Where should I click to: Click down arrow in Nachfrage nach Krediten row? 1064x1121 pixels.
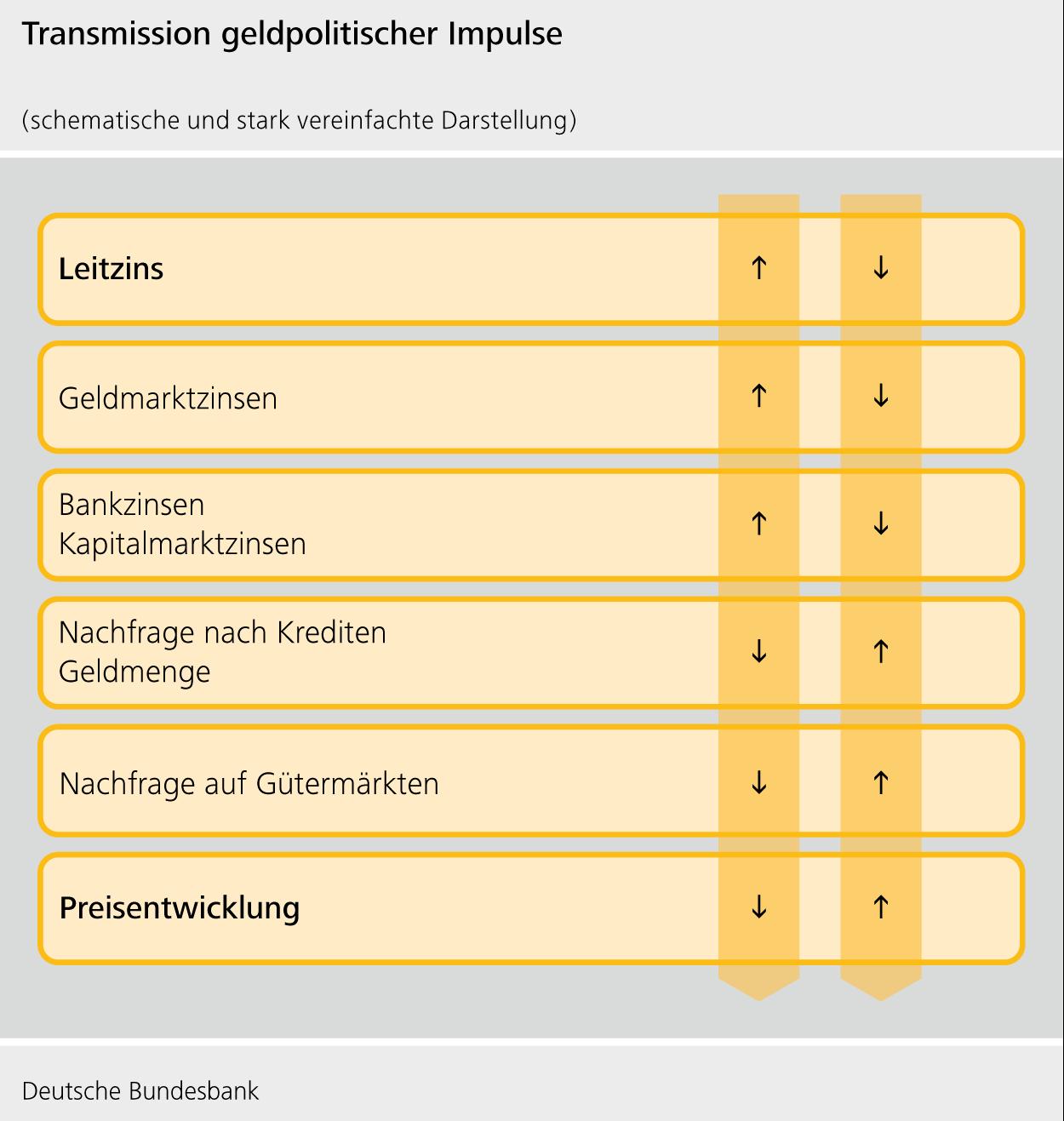click(x=758, y=652)
